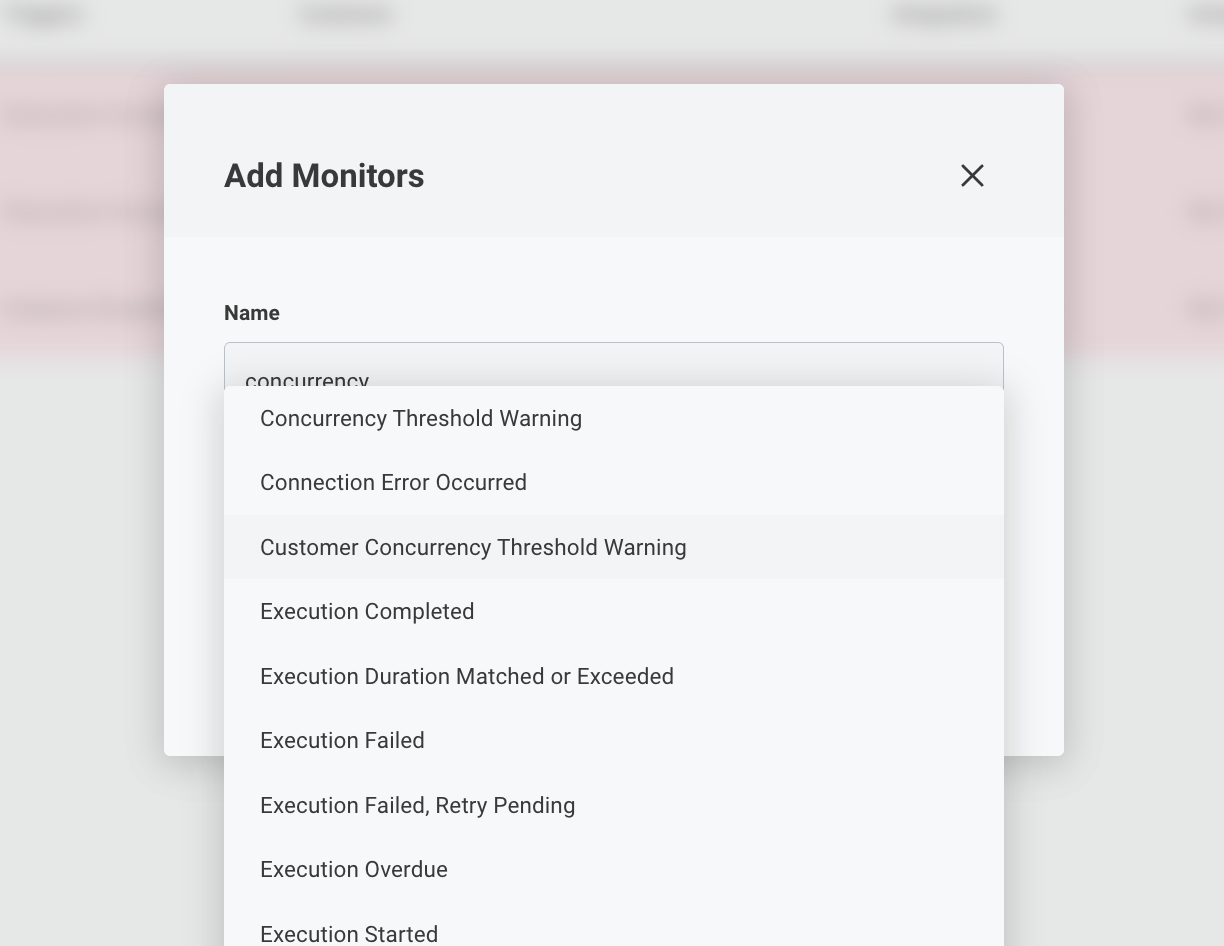1224x946 pixels.
Task: Select the "Execution Started" entry
Action: (x=349, y=933)
